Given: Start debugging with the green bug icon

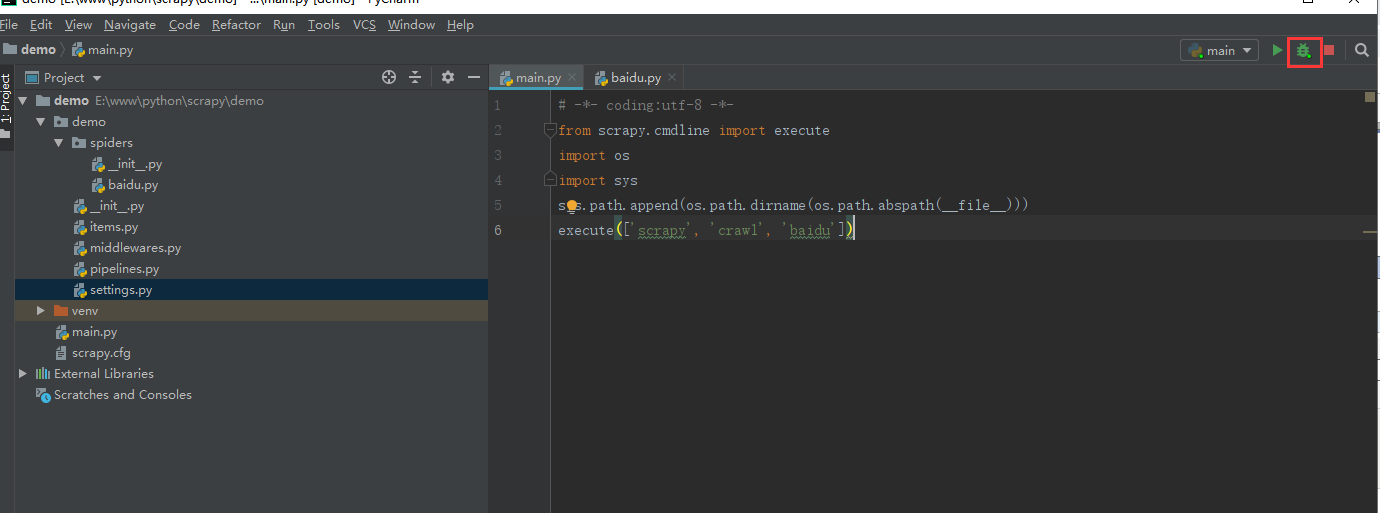Looking at the screenshot, I should coord(1304,50).
